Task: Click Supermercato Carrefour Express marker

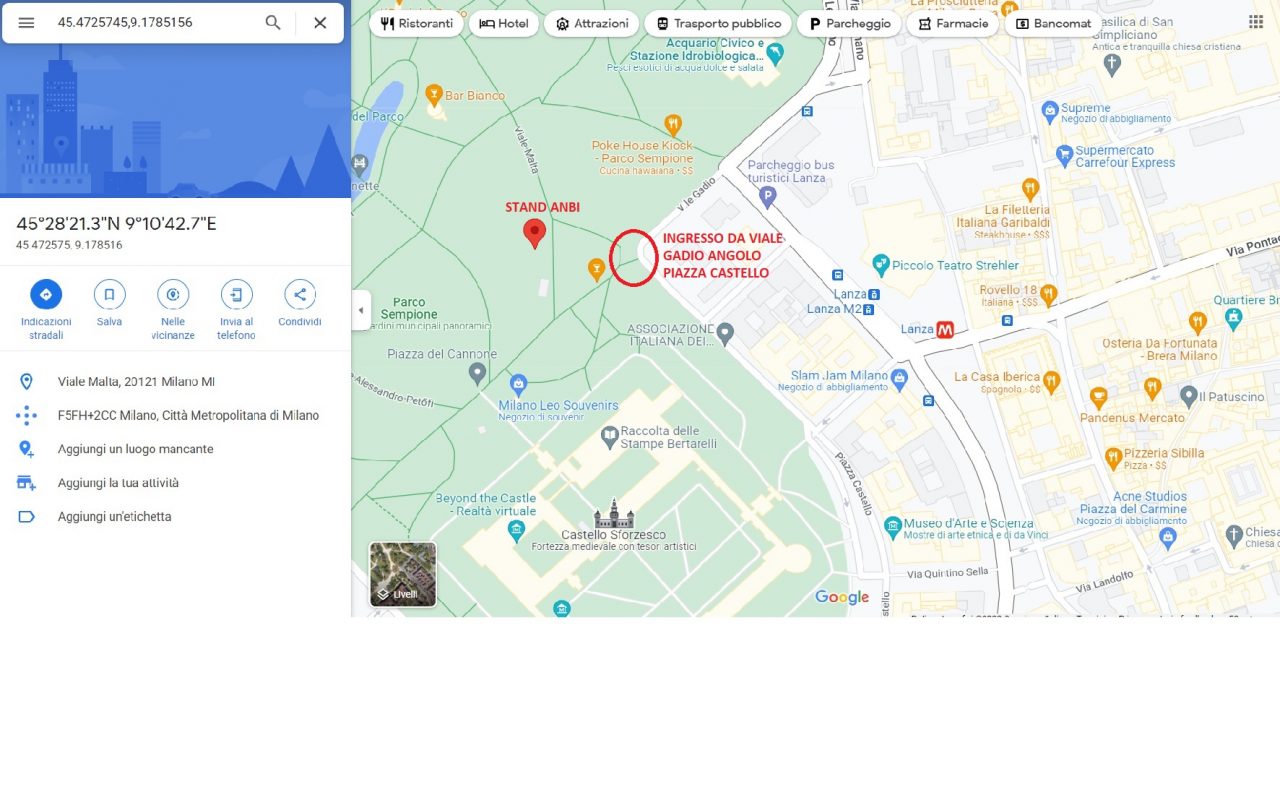Action: pos(1064,156)
